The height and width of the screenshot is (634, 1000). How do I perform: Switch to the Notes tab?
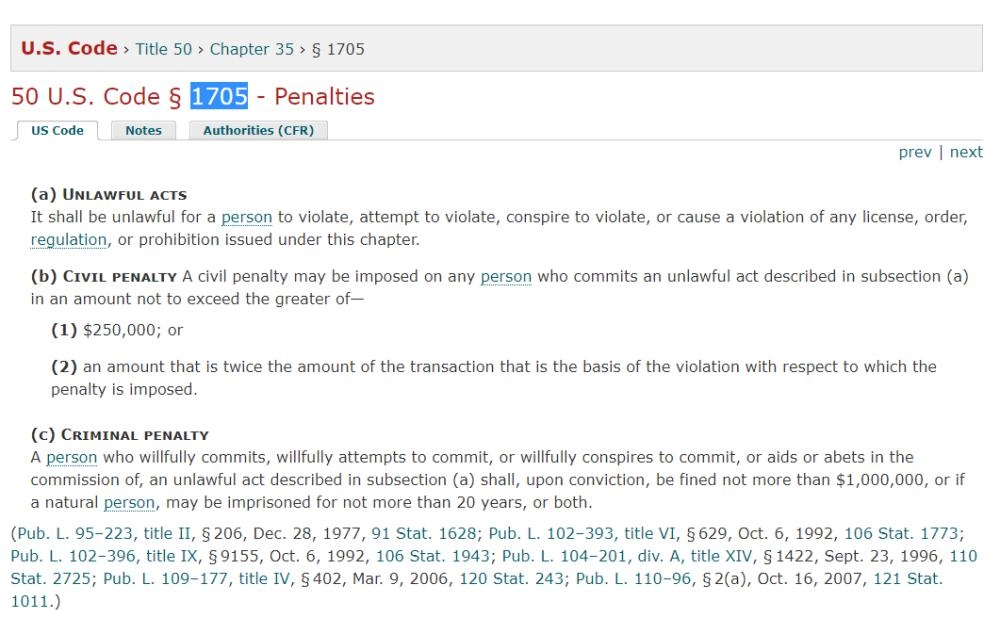(x=143, y=131)
